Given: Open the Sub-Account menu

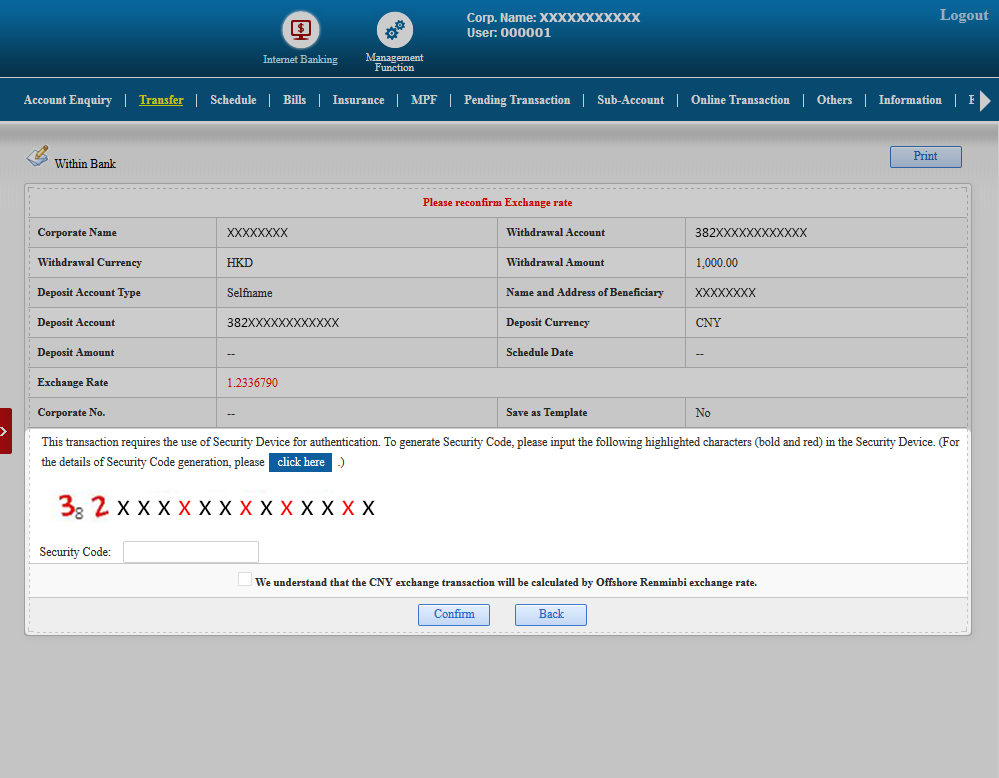Looking at the screenshot, I should pos(630,100).
